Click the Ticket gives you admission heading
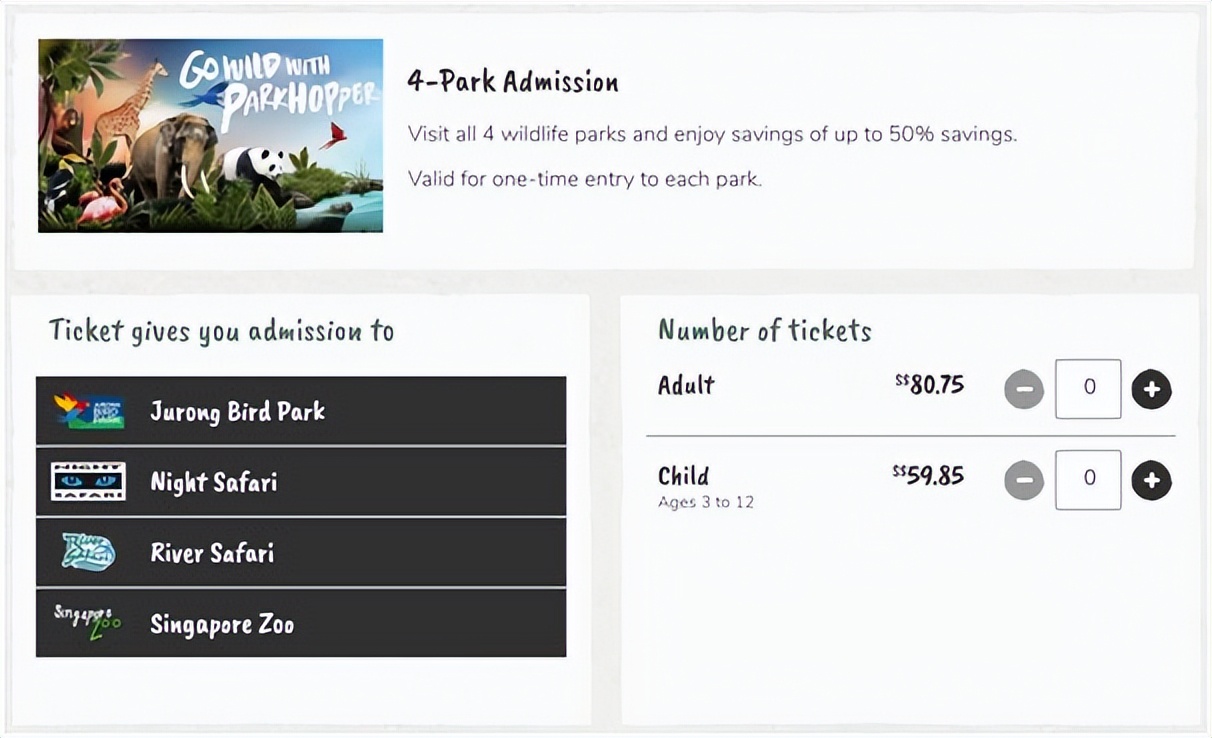 pos(221,331)
